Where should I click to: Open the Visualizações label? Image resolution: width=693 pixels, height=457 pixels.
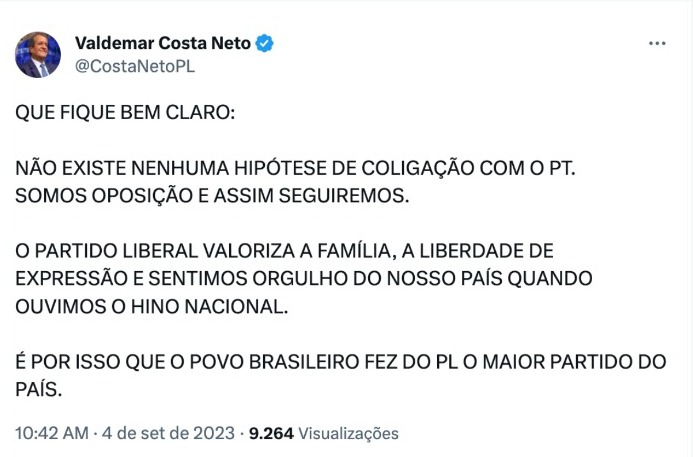click(x=349, y=434)
